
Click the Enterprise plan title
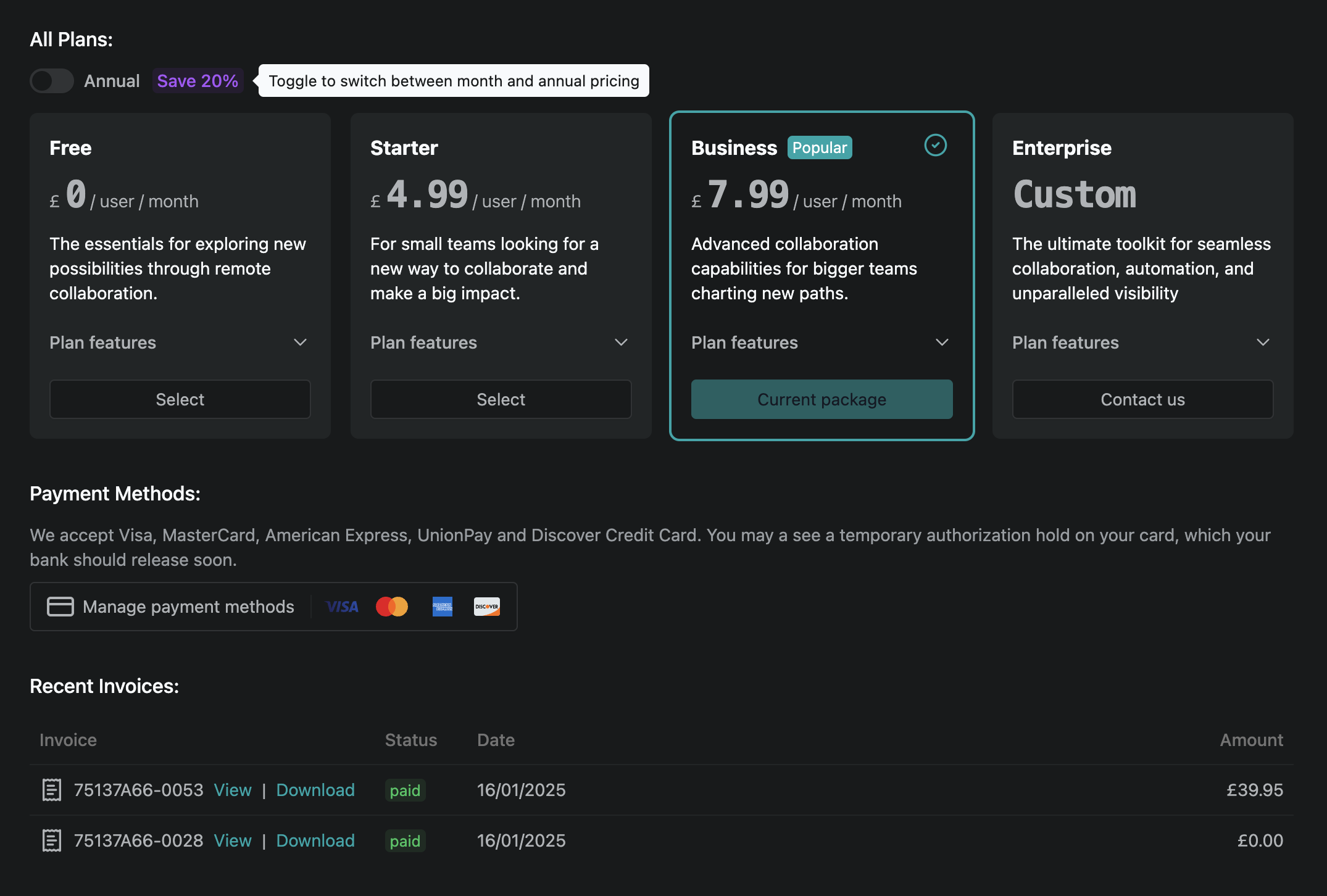(1062, 148)
